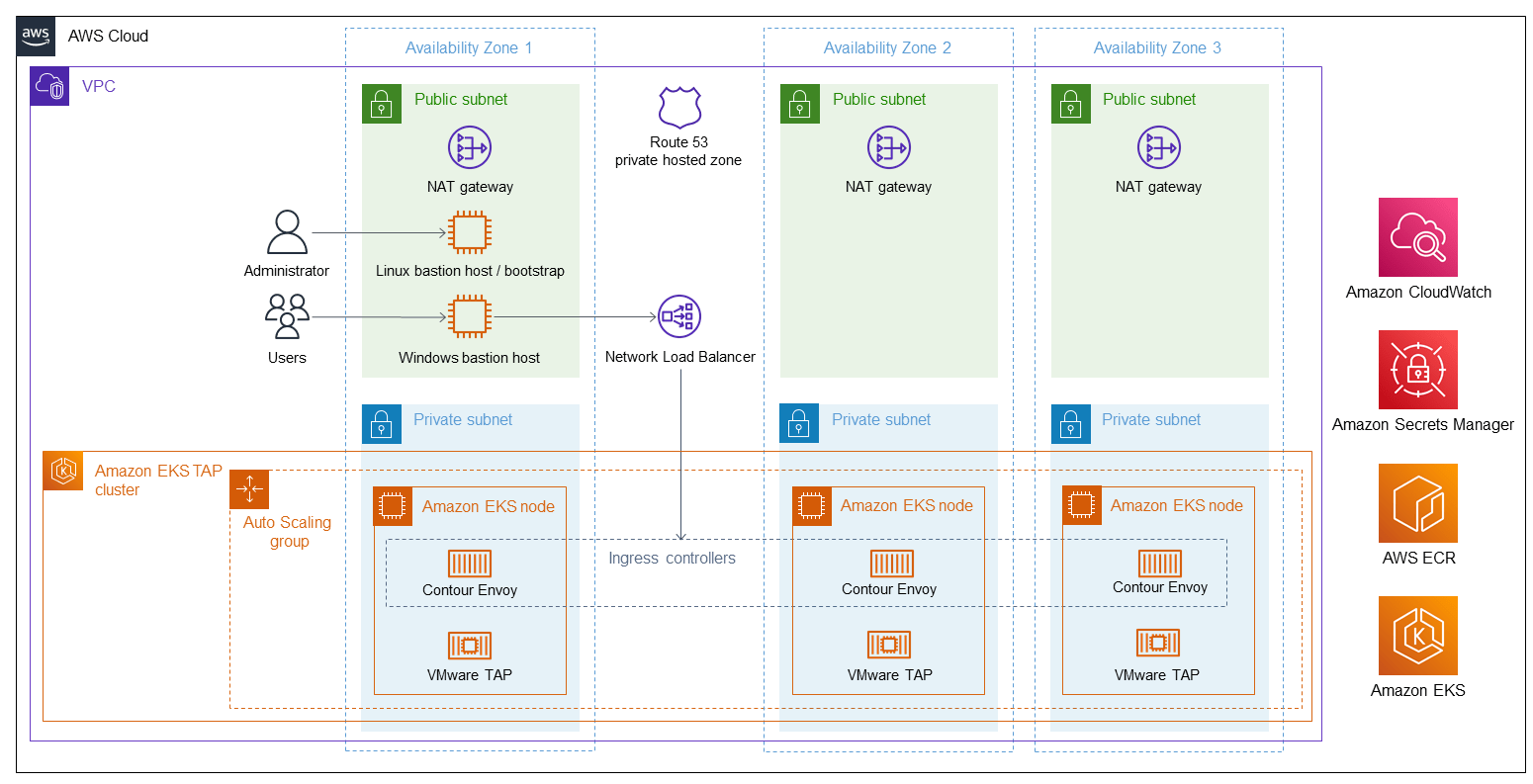Select the VPC icon in the top left
The height and width of the screenshot is (784, 1533).
pos(48,86)
